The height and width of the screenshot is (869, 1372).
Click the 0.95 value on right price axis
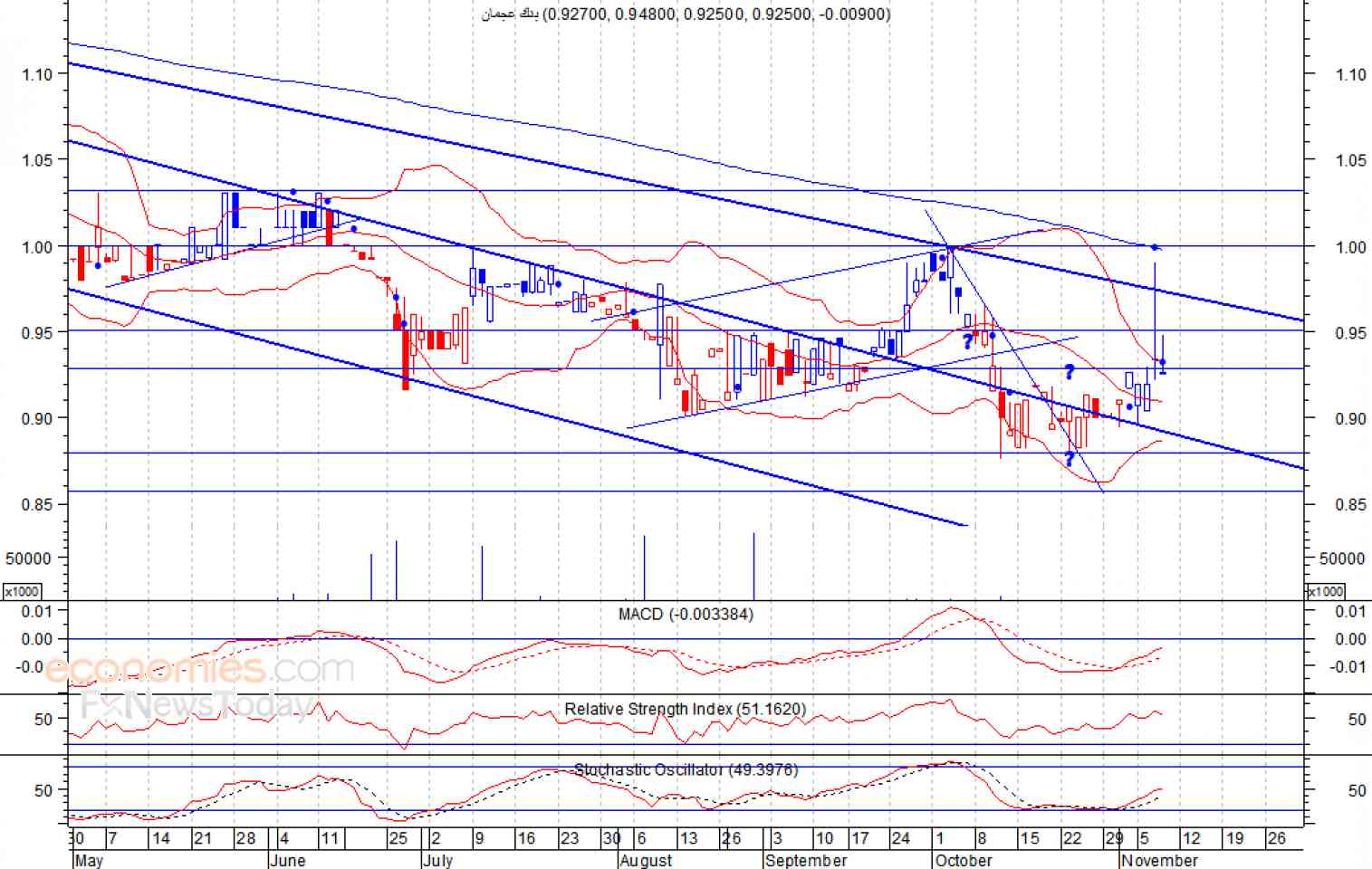point(1351,332)
